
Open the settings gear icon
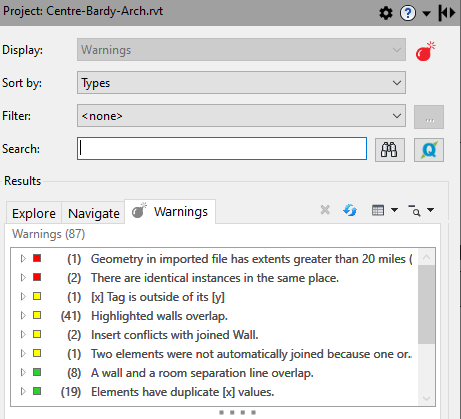click(x=386, y=13)
